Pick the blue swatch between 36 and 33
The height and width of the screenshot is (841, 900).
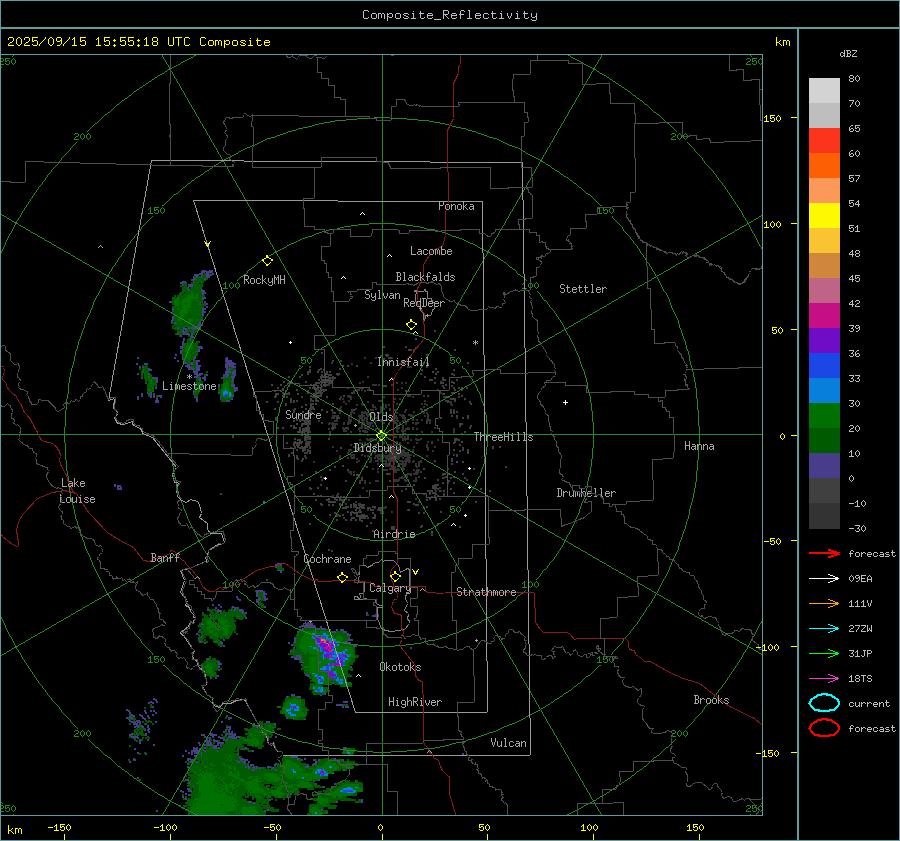pos(824,366)
